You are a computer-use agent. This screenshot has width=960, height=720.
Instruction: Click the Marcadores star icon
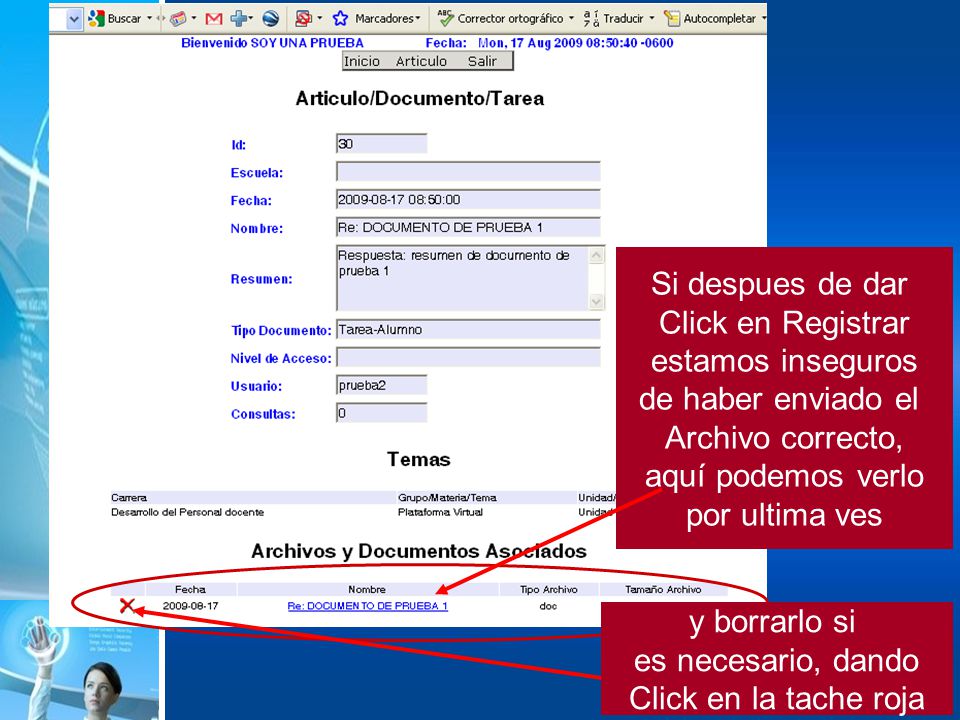(x=340, y=18)
